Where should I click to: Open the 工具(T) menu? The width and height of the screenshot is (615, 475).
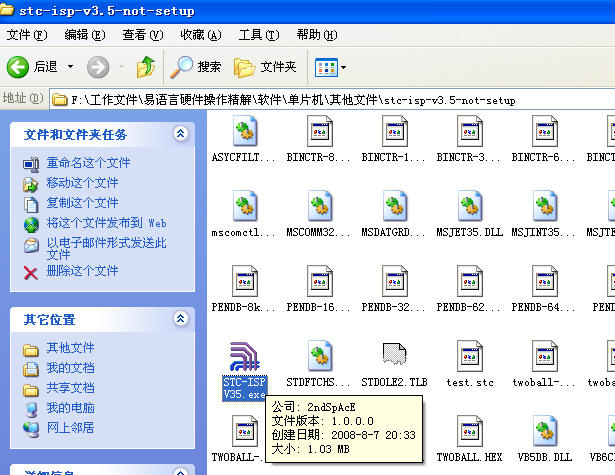click(258, 35)
